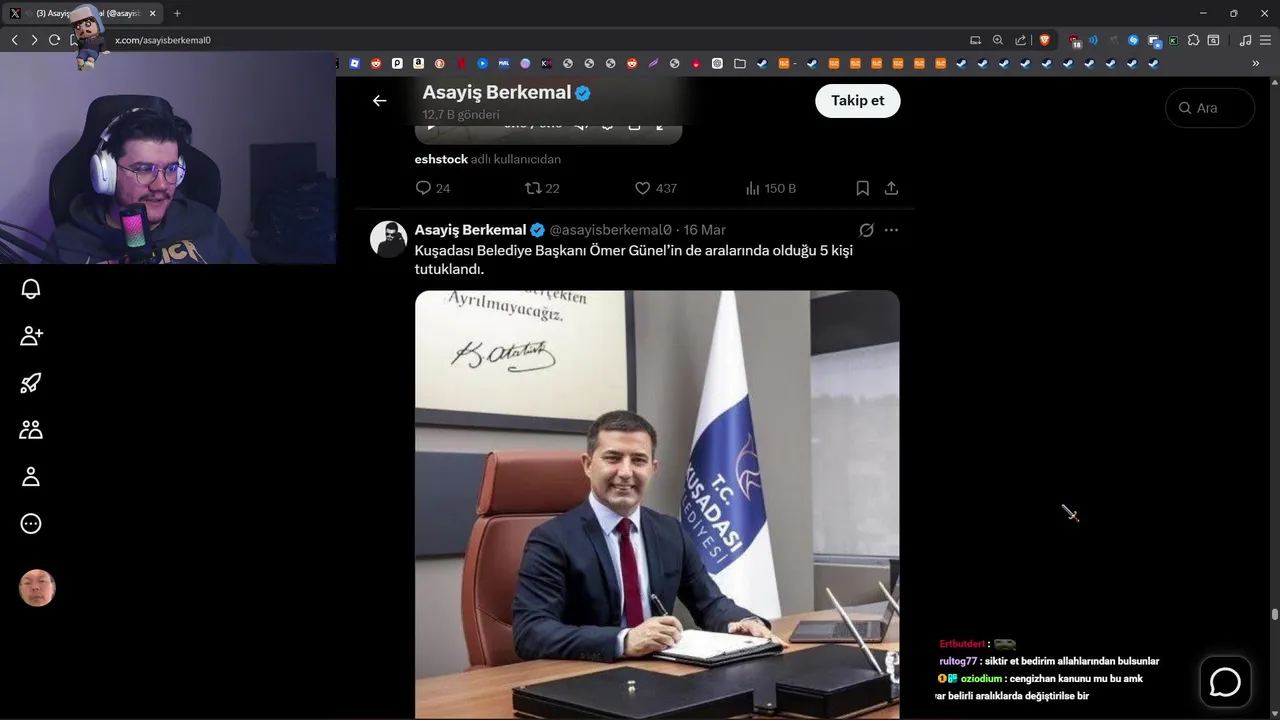
Task: Open the three-dot more menu on the Kuşadası post
Action: (x=892, y=230)
